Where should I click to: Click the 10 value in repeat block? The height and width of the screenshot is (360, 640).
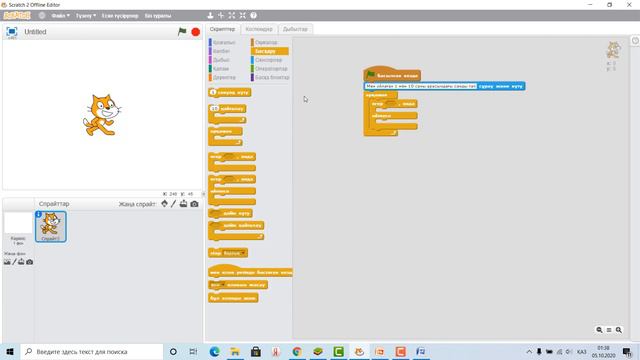click(214, 109)
